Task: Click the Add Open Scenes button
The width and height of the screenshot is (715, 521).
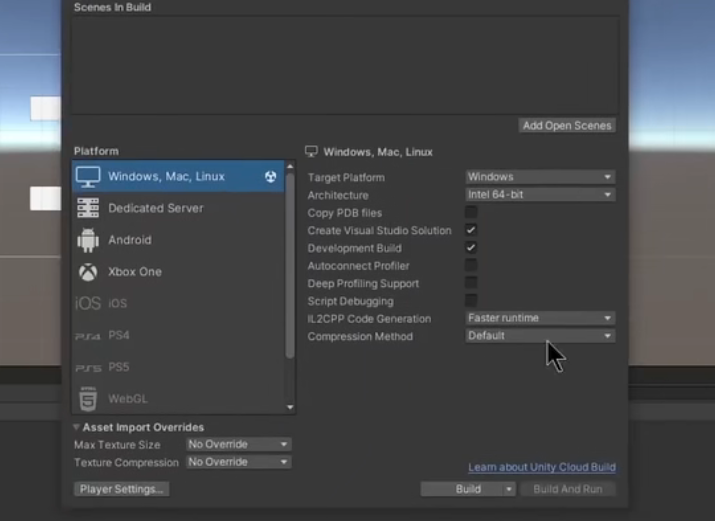Action: pos(567,126)
